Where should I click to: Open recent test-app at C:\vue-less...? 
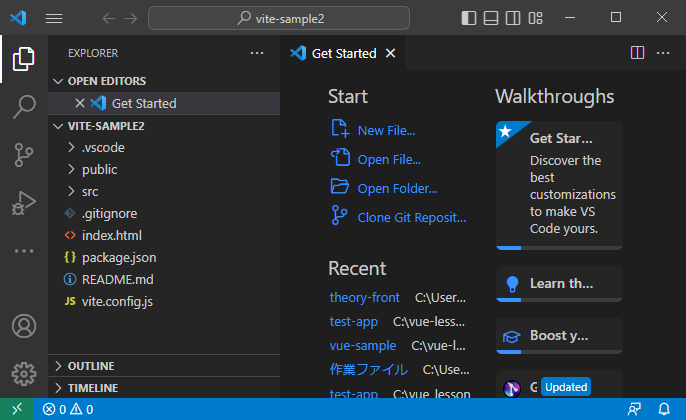tap(354, 322)
